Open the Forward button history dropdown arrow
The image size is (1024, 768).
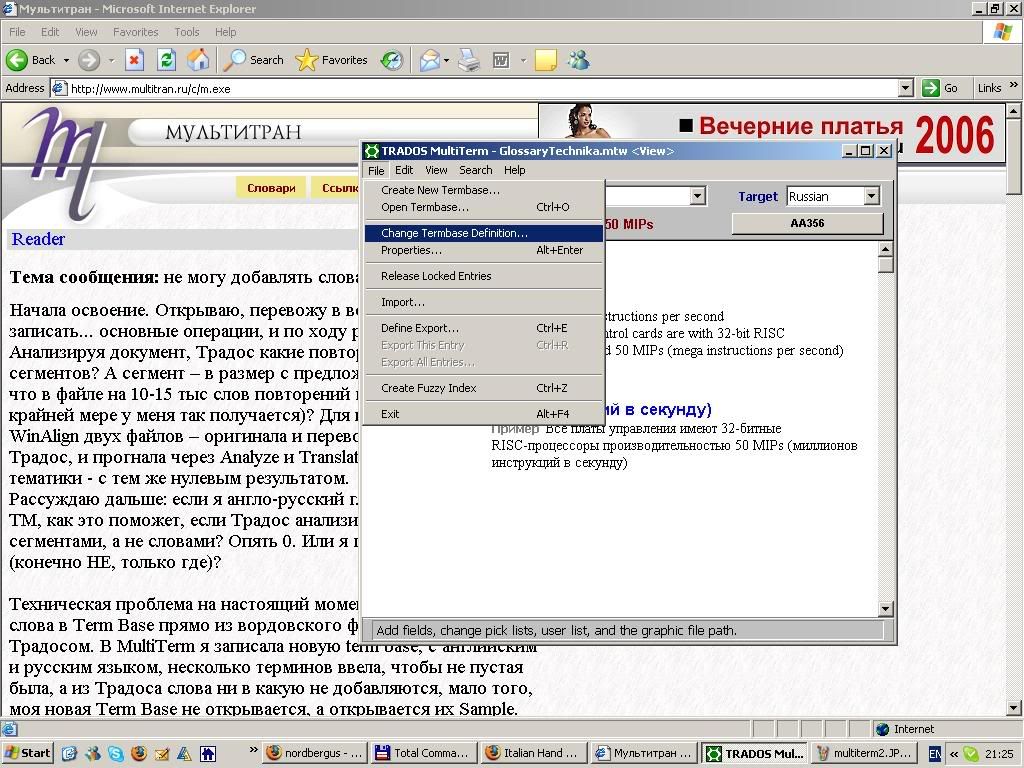(111, 60)
